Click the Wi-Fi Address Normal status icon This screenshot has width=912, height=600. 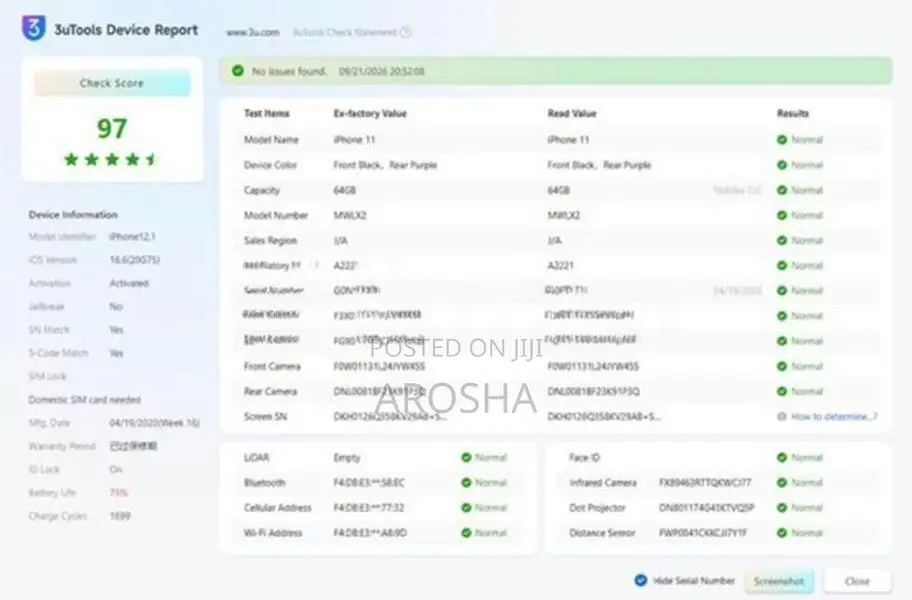click(x=466, y=533)
